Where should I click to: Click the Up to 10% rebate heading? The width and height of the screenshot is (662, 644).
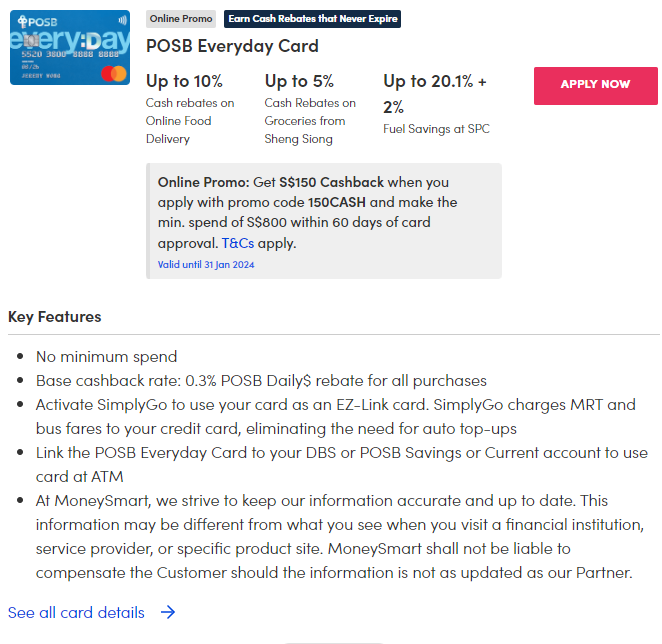point(184,81)
